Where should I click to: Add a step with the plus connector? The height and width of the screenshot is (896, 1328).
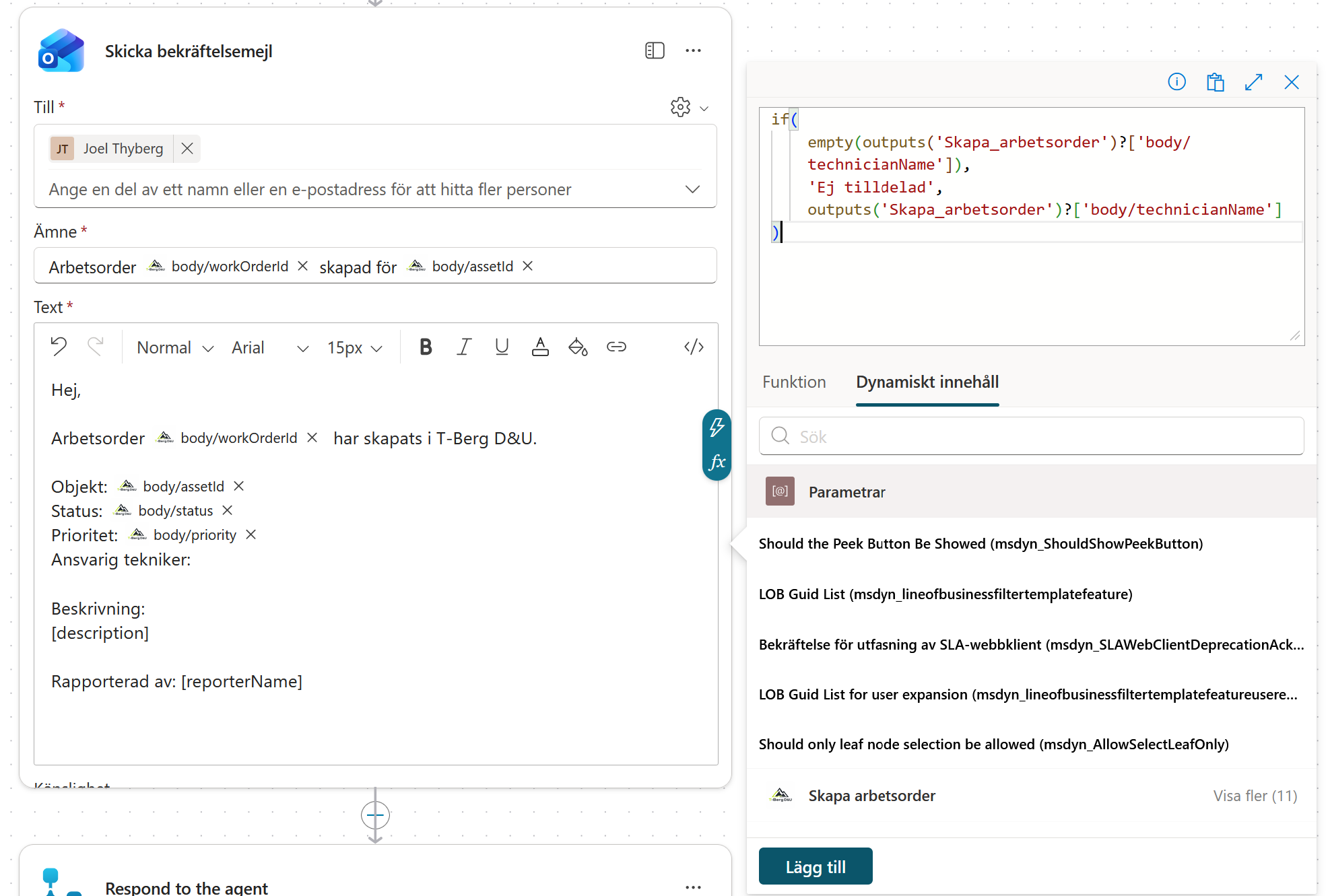[375, 815]
